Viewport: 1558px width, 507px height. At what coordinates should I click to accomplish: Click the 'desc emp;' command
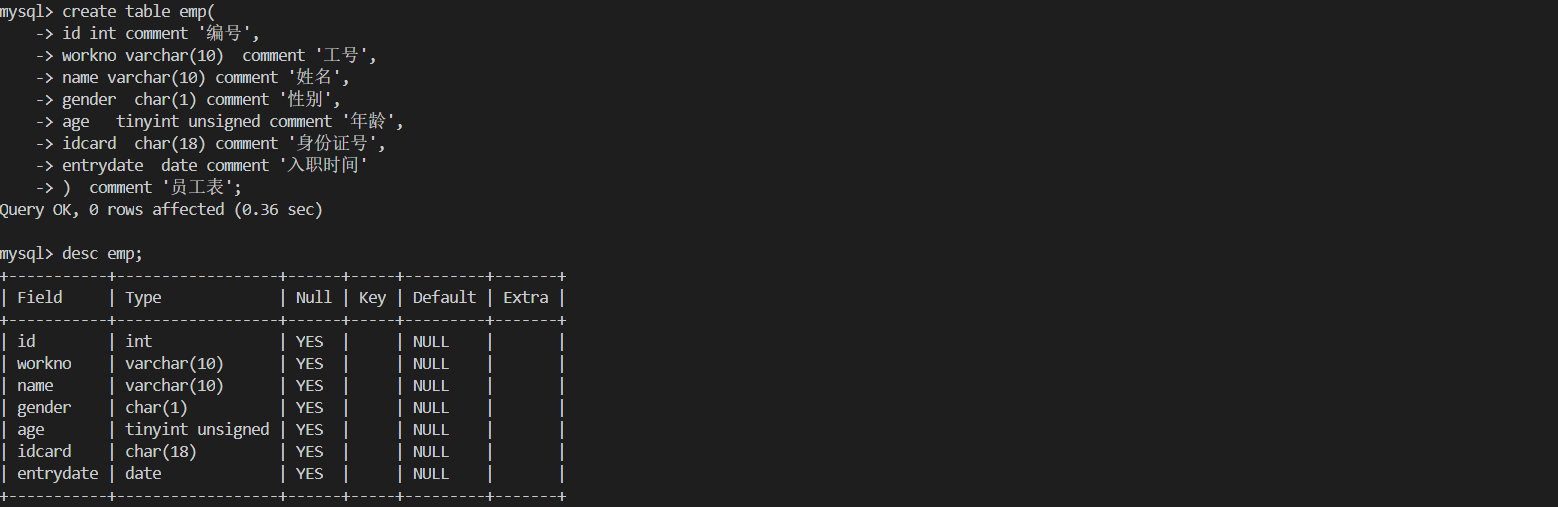[x=102, y=253]
